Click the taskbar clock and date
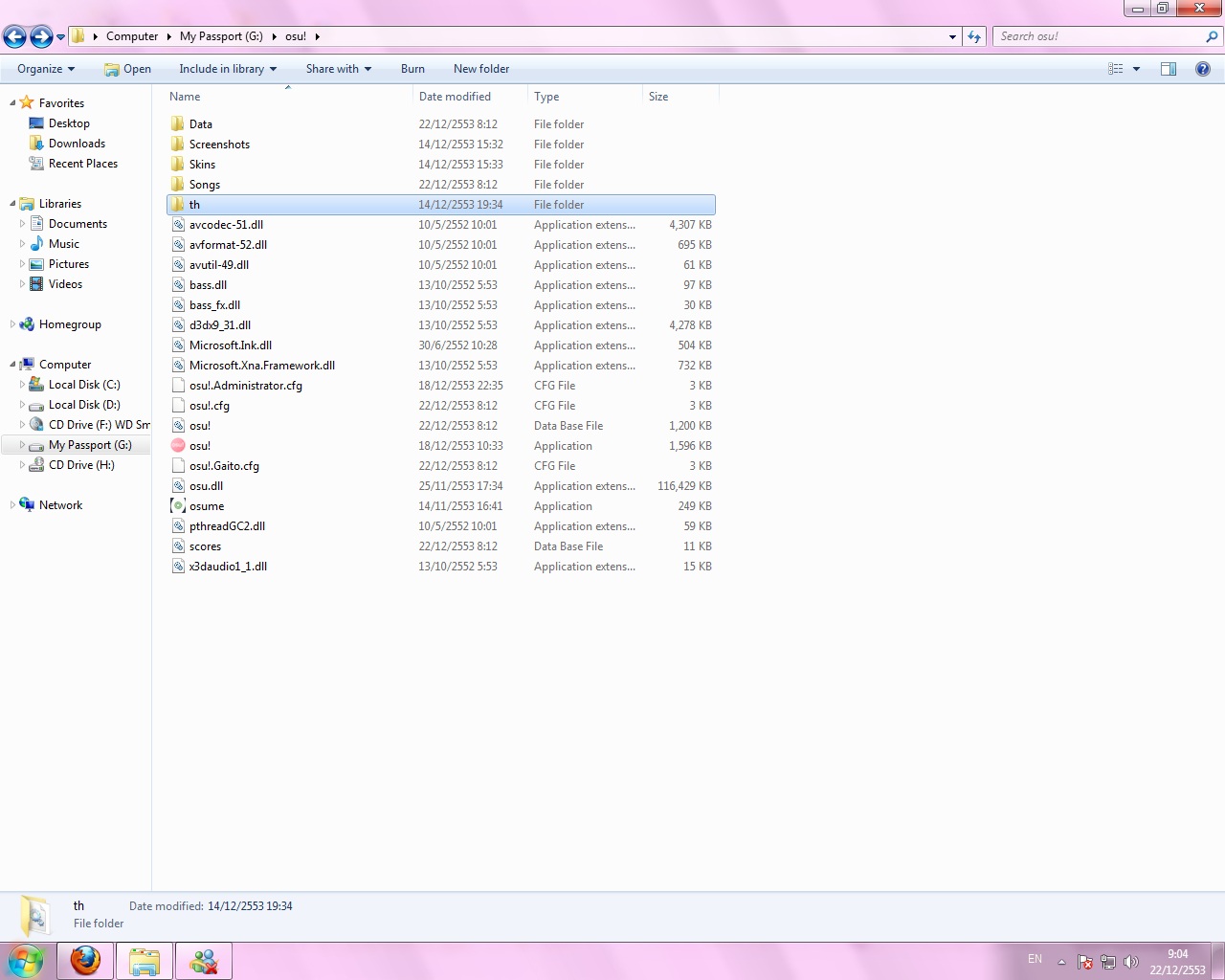 click(1177, 962)
